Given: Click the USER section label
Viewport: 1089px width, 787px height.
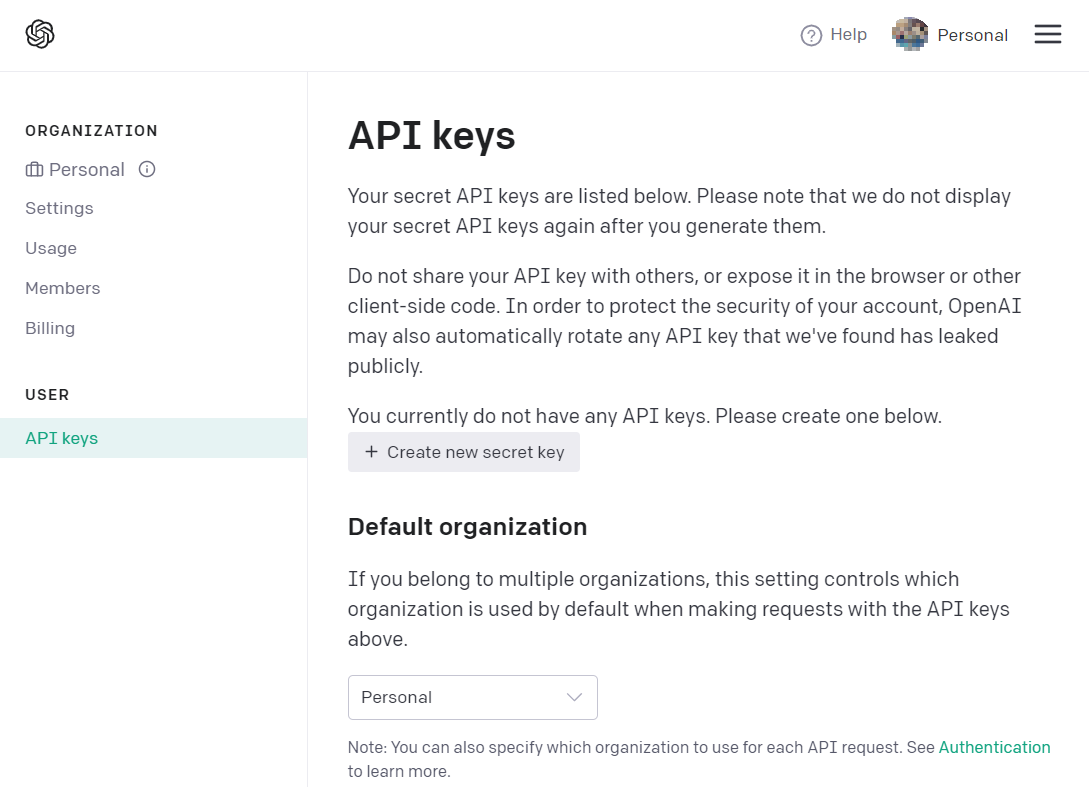Looking at the screenshot, I should tap(47, 395).
